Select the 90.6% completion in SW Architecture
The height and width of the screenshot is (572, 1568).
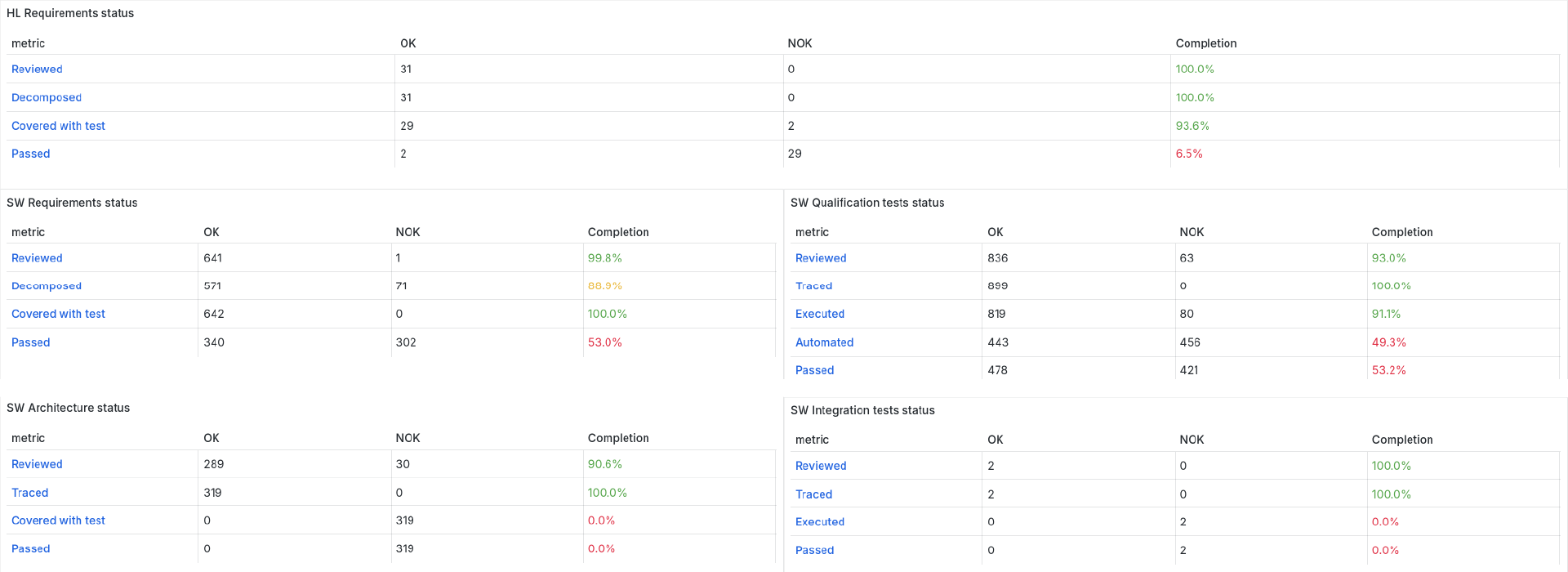pyautogui.click(x=605, y=464)
